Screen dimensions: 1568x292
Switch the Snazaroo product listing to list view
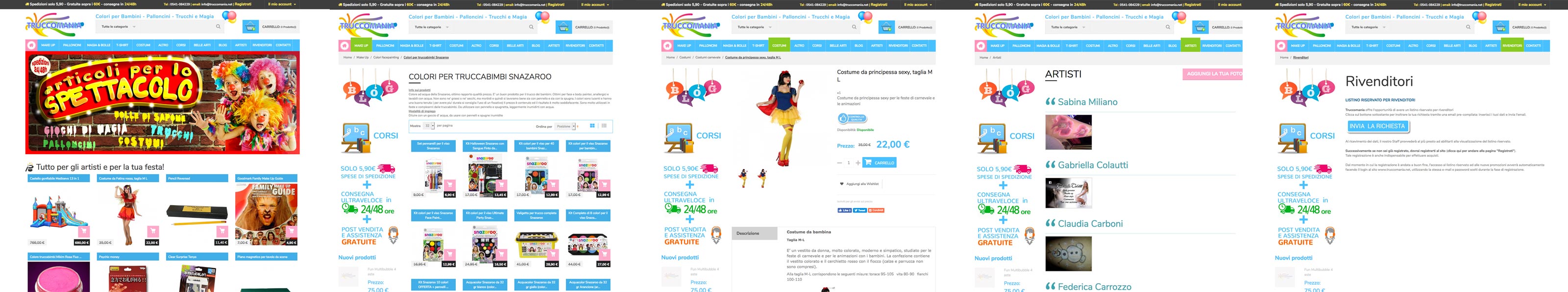pos(604,126)
